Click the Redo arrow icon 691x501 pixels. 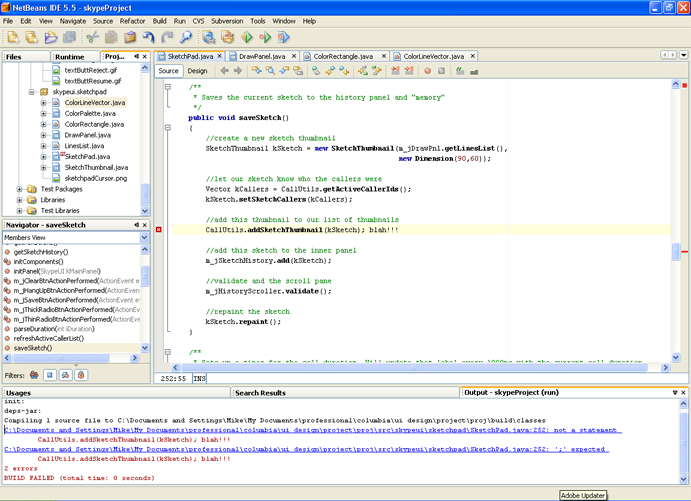(x=167, y=37)
